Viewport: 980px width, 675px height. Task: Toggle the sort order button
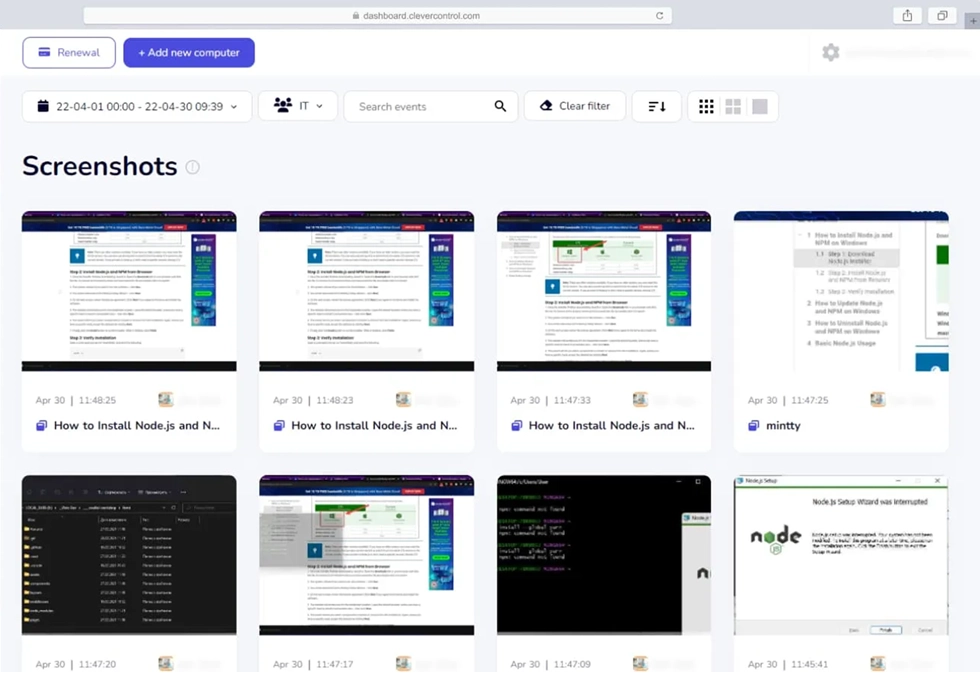(x=656, y=106)
